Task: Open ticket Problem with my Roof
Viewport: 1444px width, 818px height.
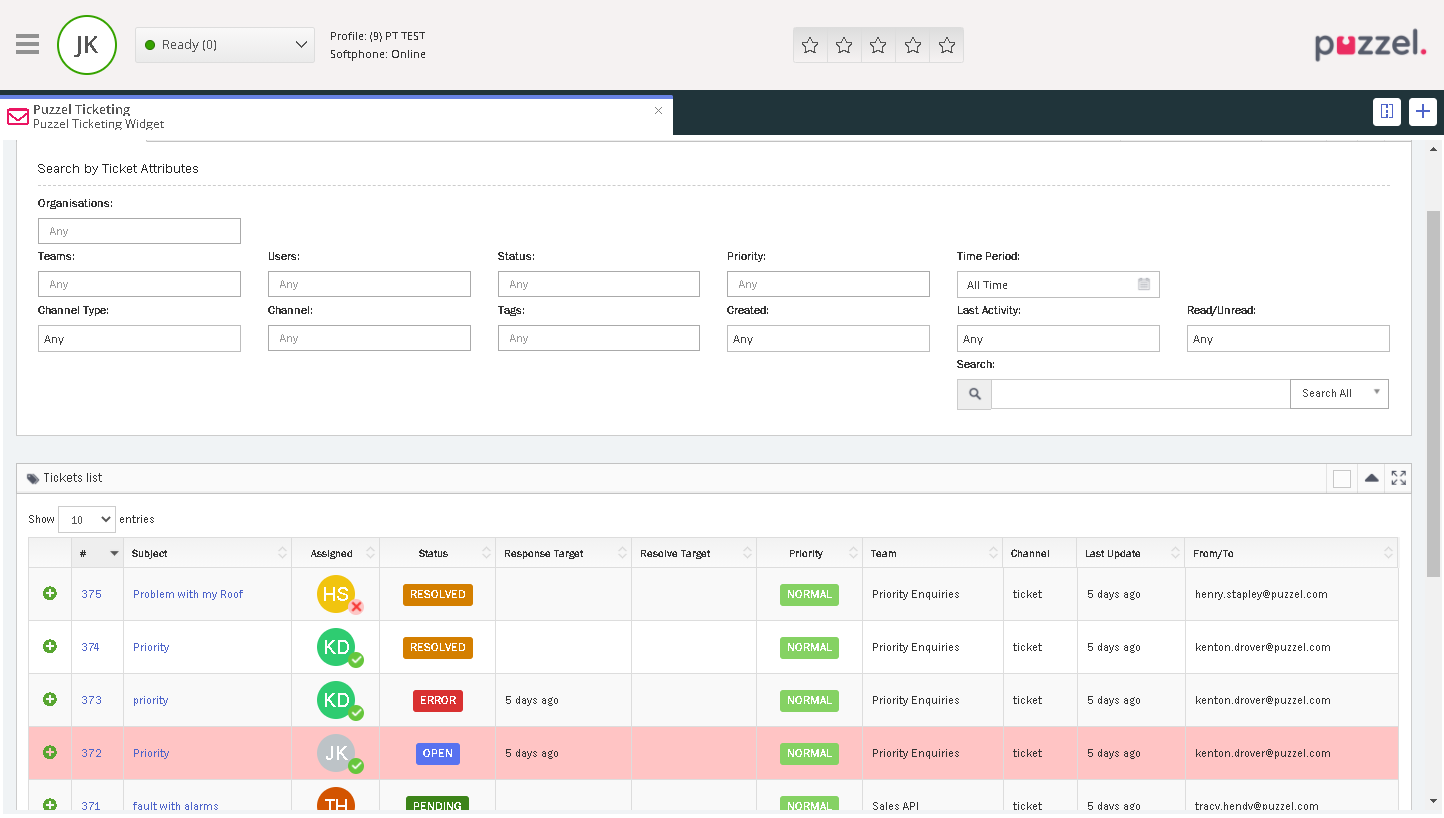Action: (x=188, y=594)
